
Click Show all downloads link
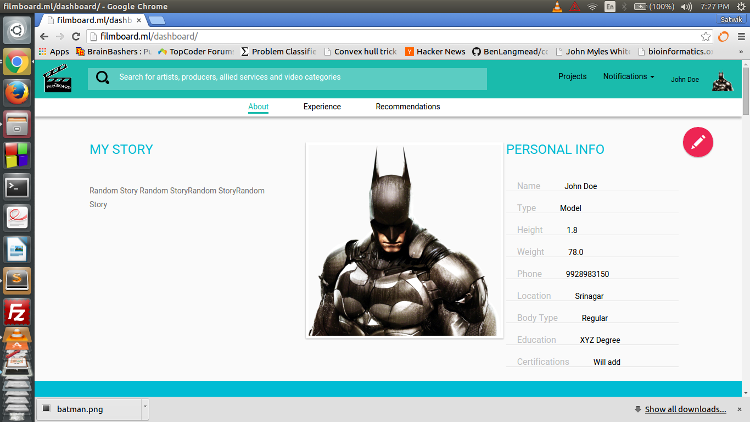pyautogui.click(x=685, y=409)
